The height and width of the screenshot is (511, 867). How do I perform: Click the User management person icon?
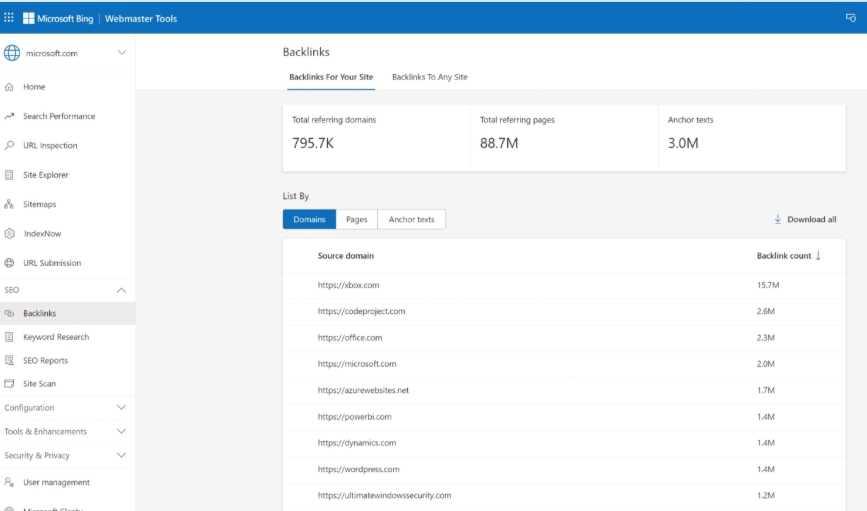click(x=9, y=482)
